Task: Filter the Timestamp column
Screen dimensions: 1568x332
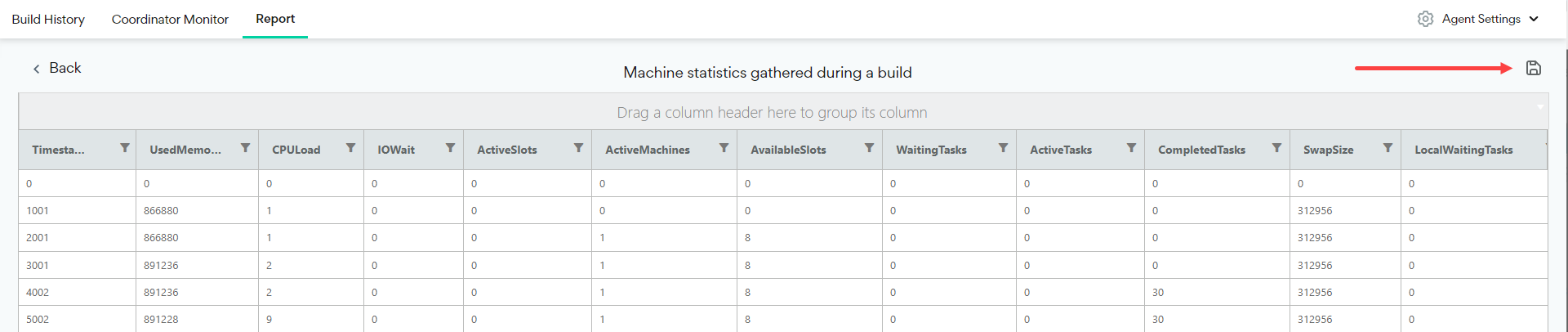Action: point(125,148)
